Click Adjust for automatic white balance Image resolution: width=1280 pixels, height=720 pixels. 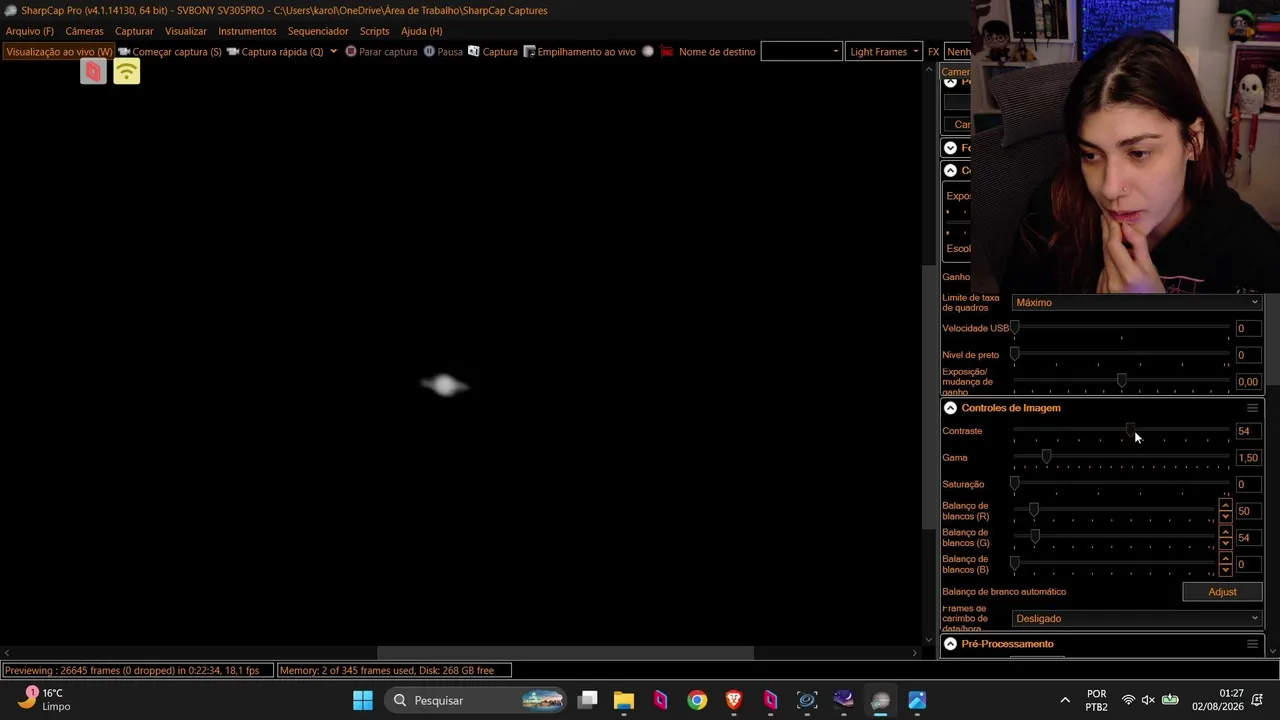tap(1222, 591)
